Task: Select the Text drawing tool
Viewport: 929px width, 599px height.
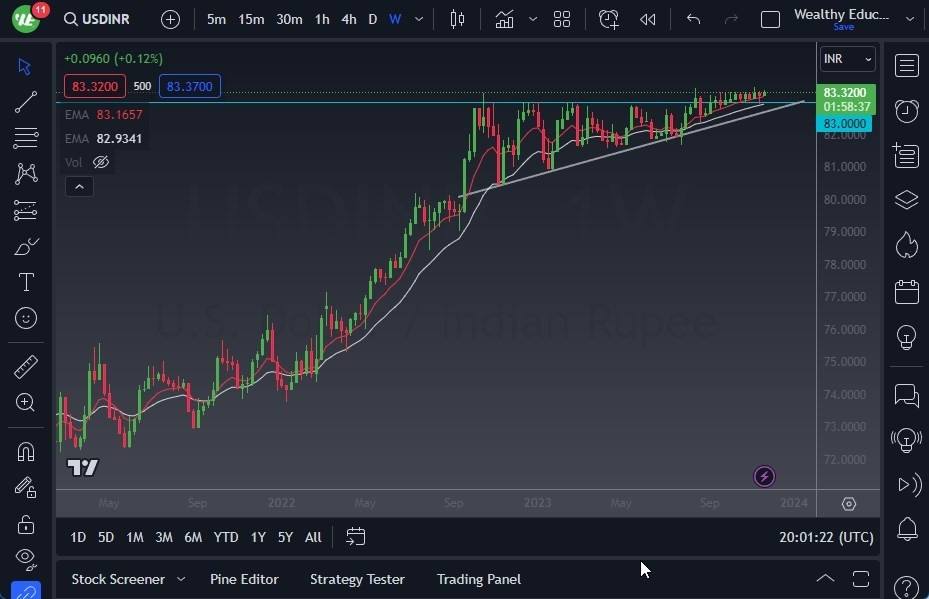Action: click(25, 281)
